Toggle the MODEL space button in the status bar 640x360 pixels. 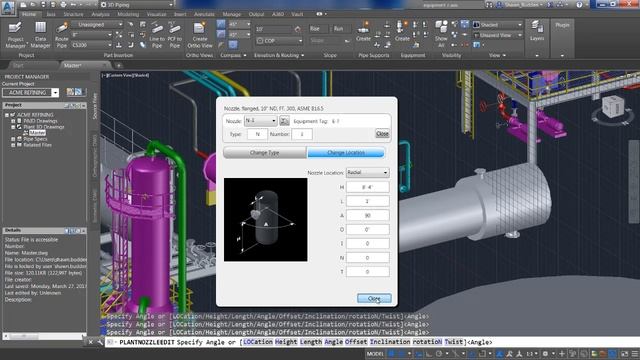coord(375,353)
